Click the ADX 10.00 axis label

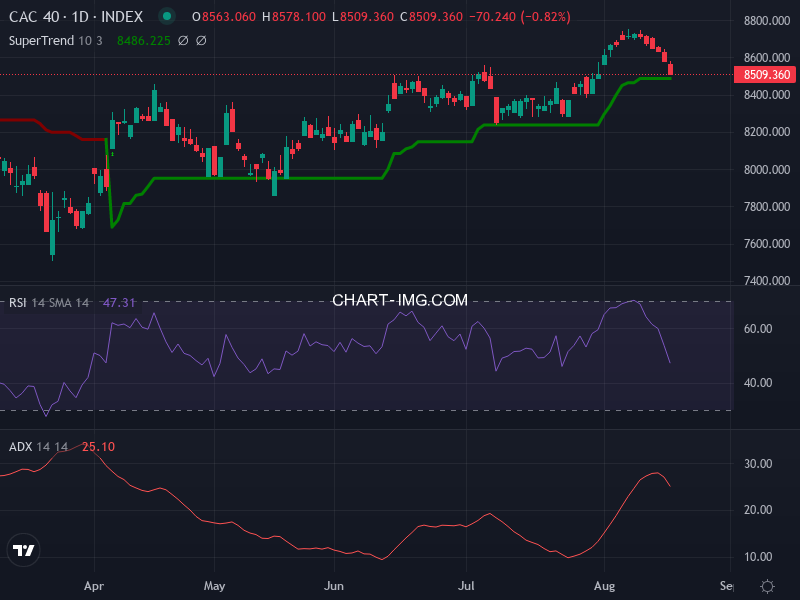click(x=758, y=557)
